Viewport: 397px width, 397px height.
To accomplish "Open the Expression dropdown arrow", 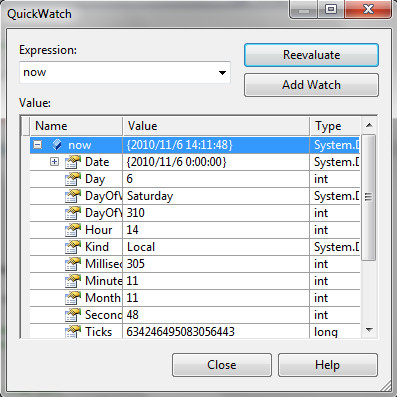I will point(222,72).
